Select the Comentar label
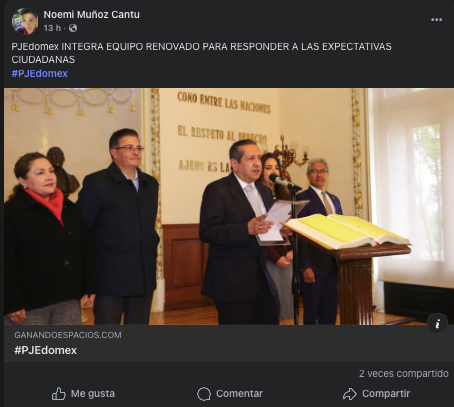 [x=239, y=394]
